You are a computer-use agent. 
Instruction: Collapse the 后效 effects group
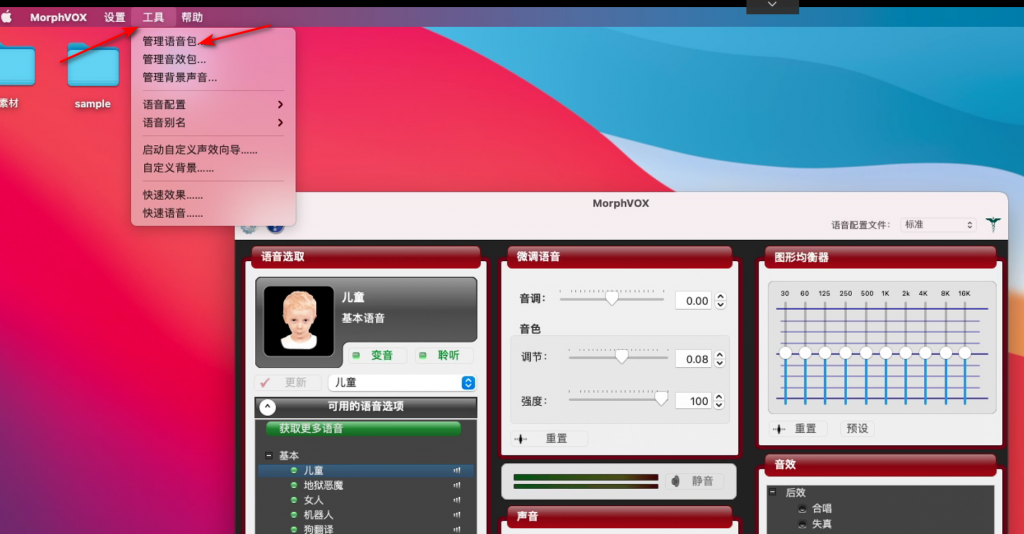pos(773,492)
